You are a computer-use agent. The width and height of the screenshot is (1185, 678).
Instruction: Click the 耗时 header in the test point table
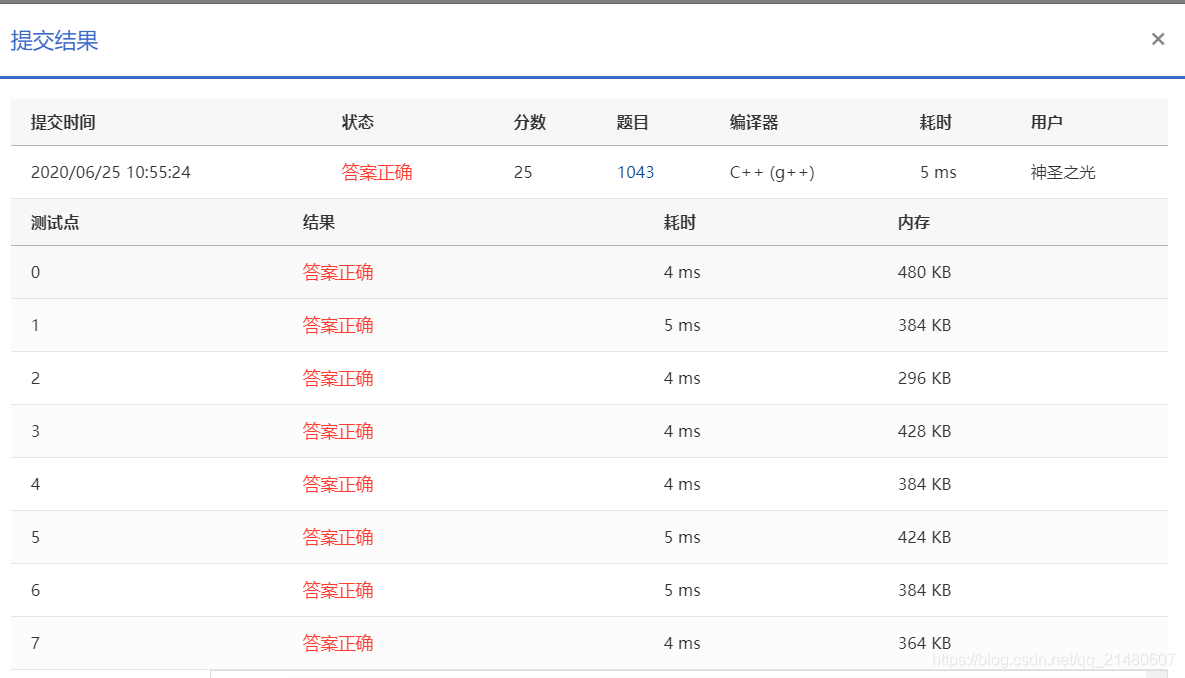coord(679,222)
